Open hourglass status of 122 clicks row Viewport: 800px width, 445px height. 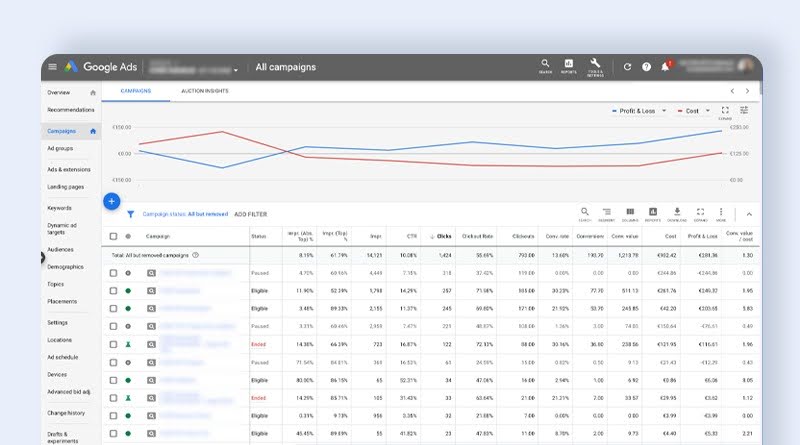pyautogui.click(x=128, y=344)
